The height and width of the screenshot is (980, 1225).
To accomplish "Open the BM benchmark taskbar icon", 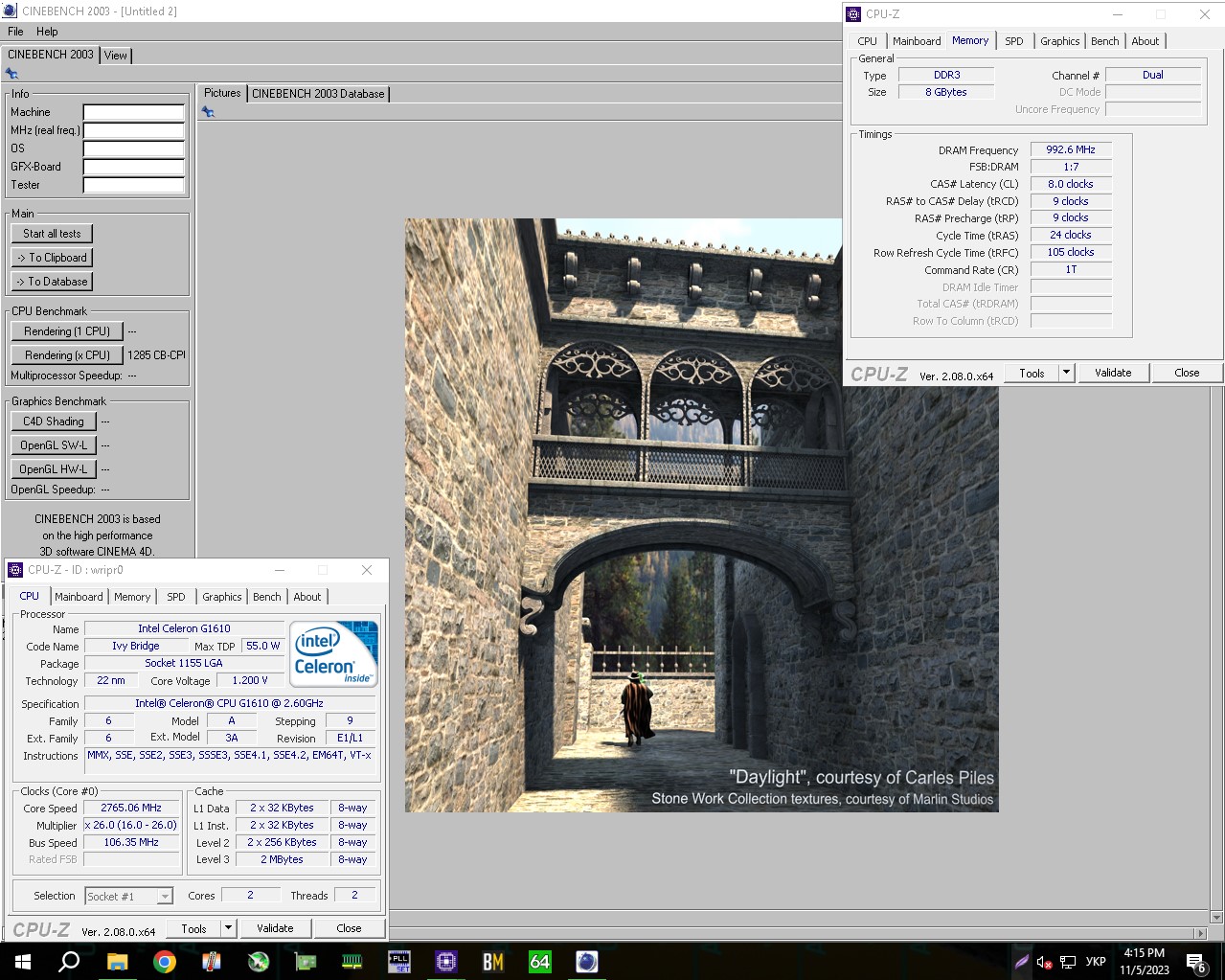I will point(493,961).
